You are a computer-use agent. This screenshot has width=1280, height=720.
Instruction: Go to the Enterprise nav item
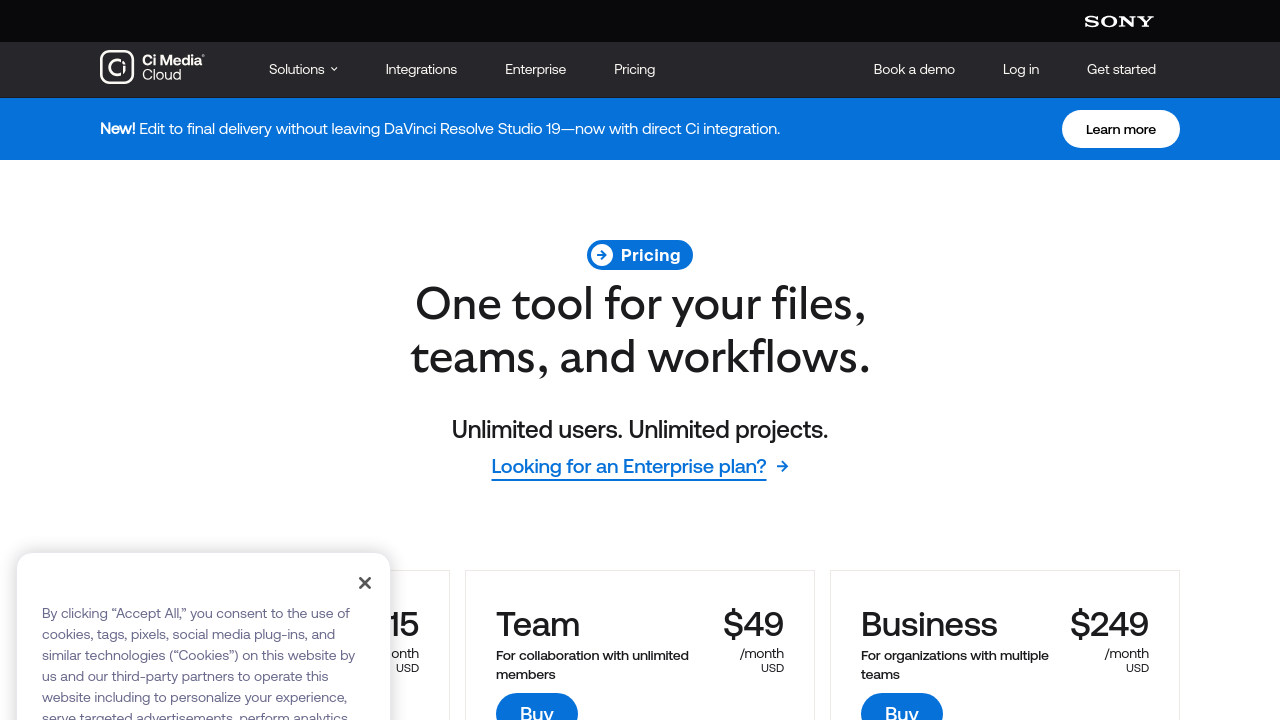click(535, 69)
